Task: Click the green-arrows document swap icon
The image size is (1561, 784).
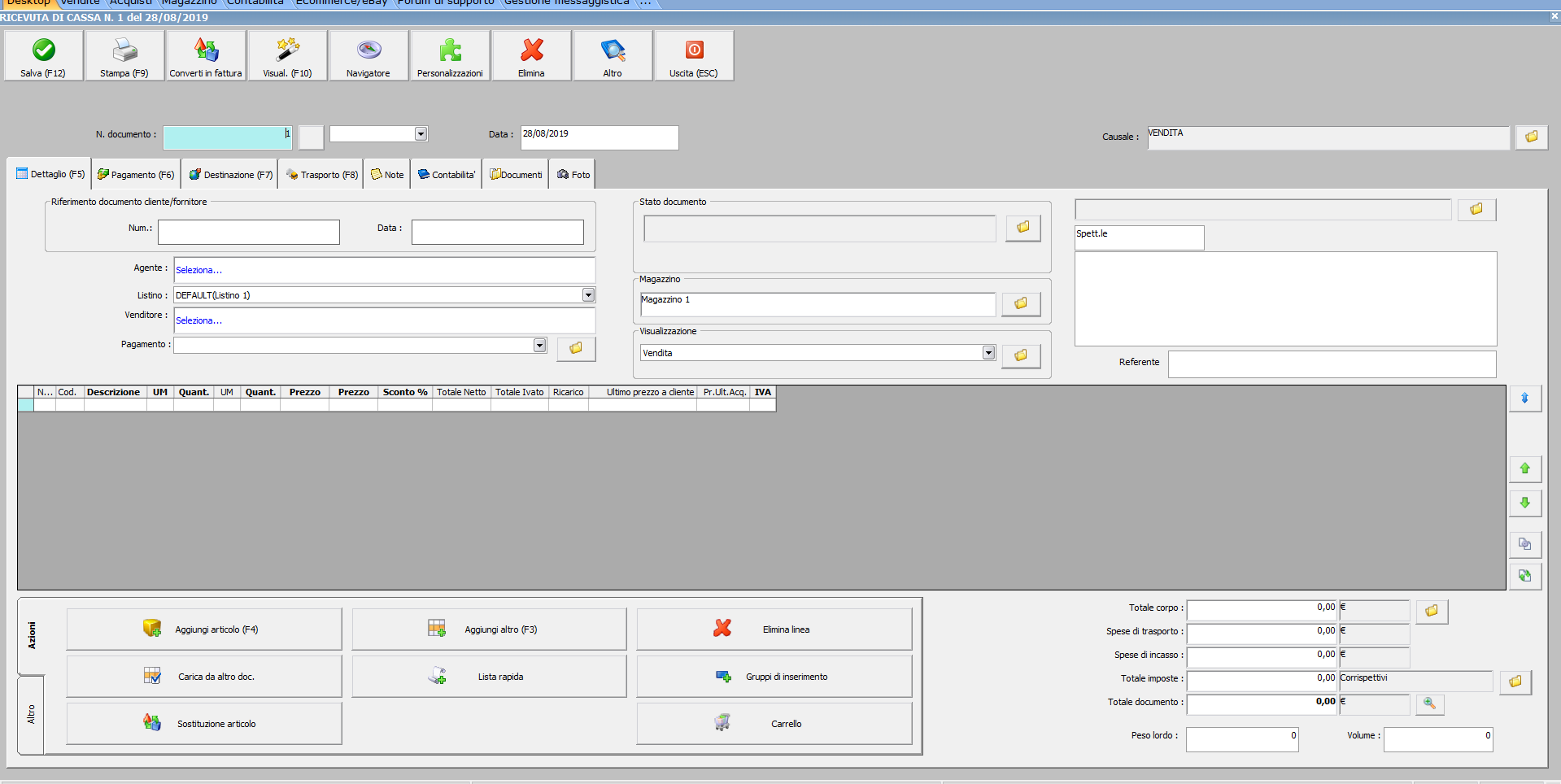Action: point(1525,576)
